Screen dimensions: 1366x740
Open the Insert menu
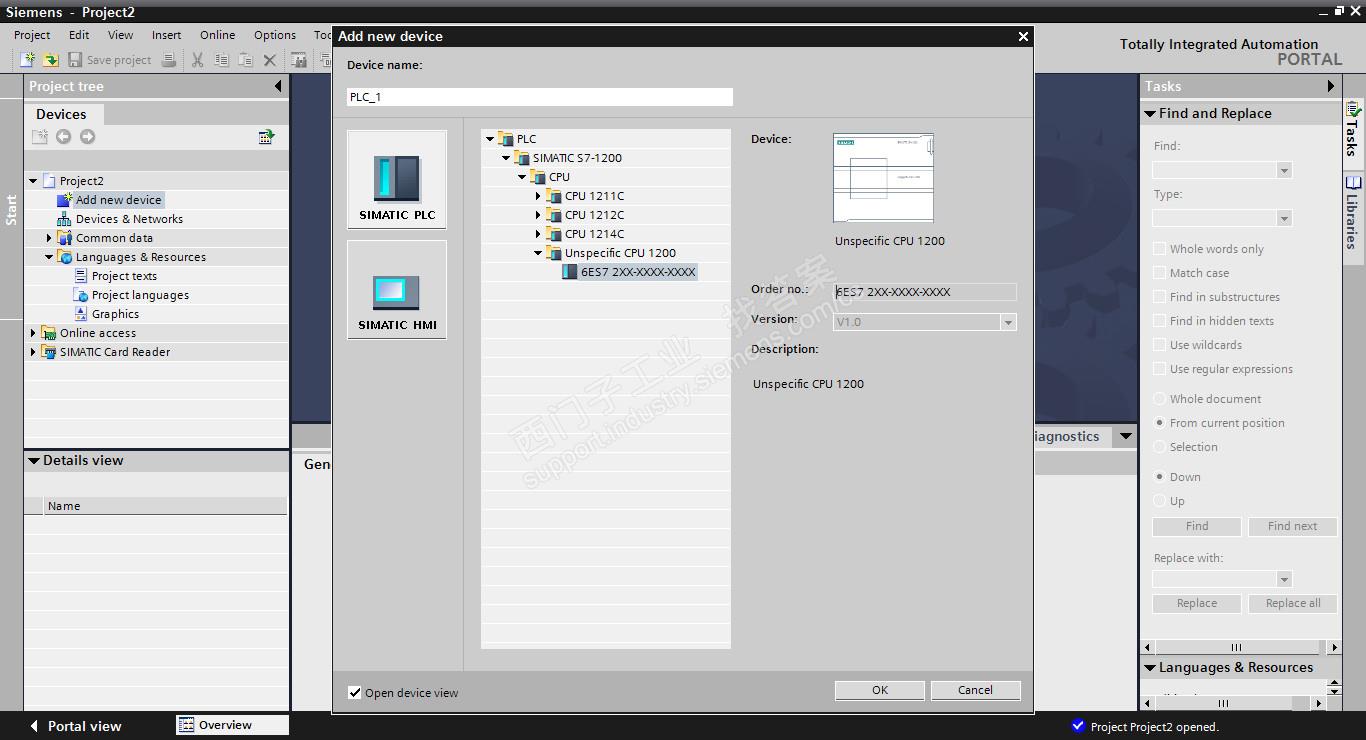166,35
